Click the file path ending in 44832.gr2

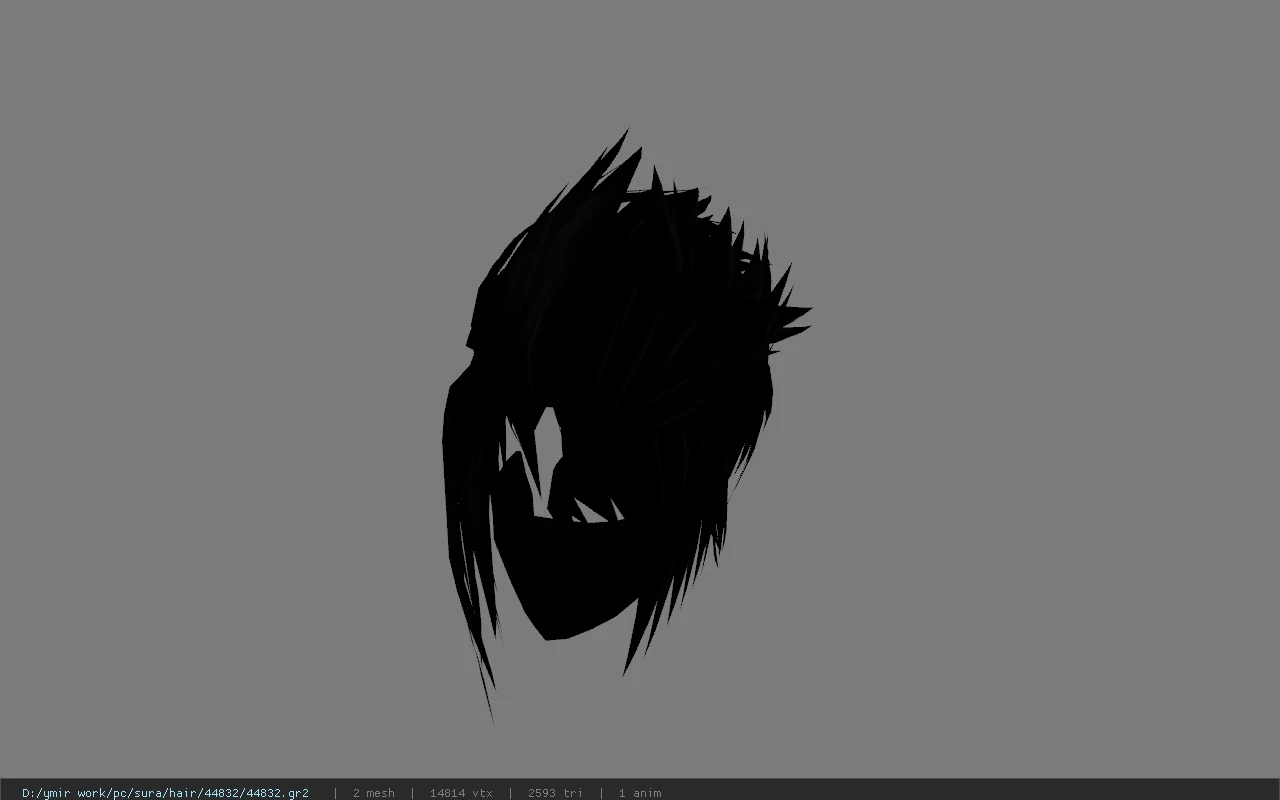point(165,793)
